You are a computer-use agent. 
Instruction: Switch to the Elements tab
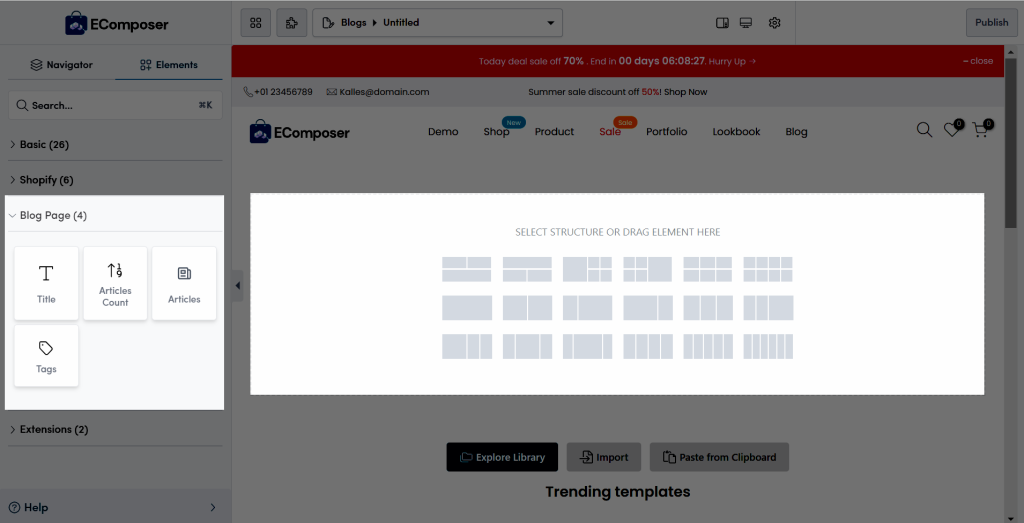point(168,65)
